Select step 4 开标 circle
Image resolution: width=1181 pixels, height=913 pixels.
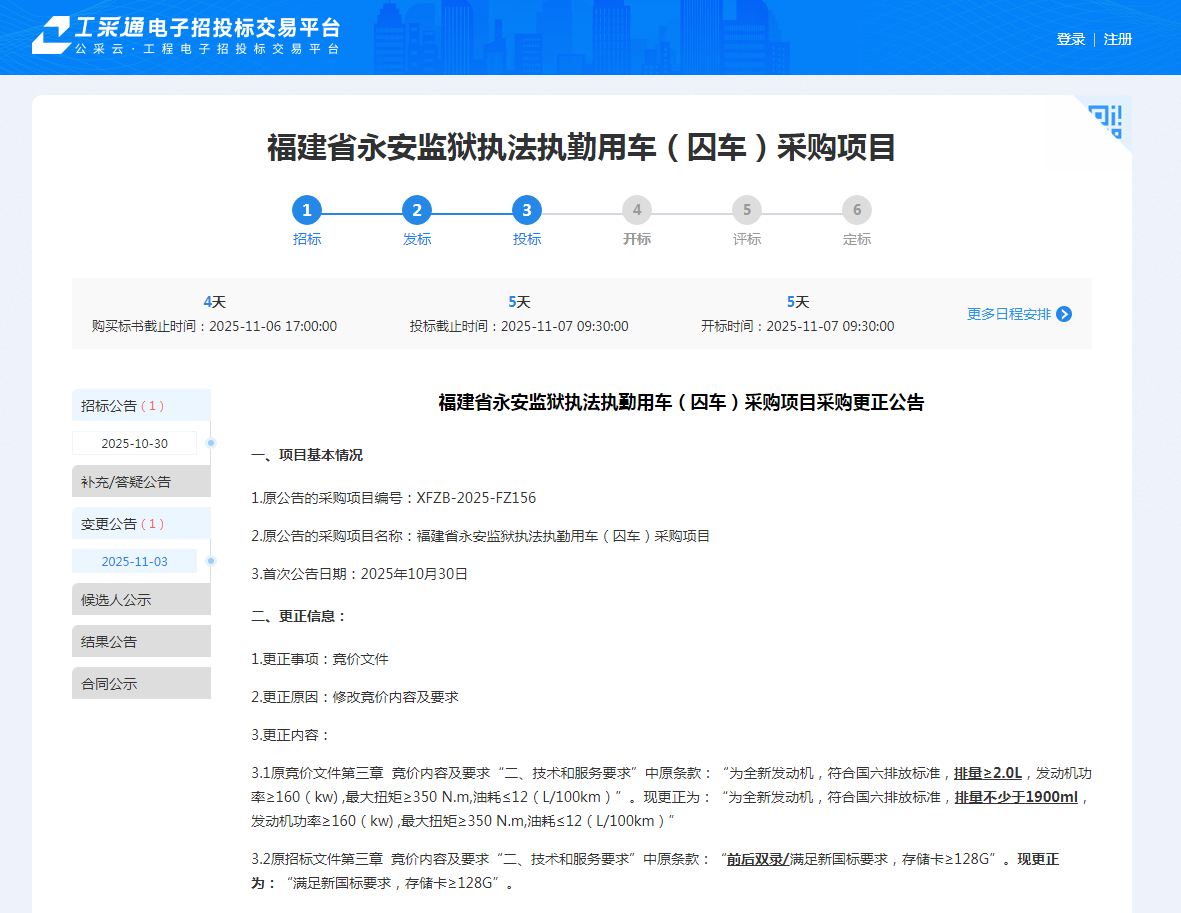pos(637,210)
